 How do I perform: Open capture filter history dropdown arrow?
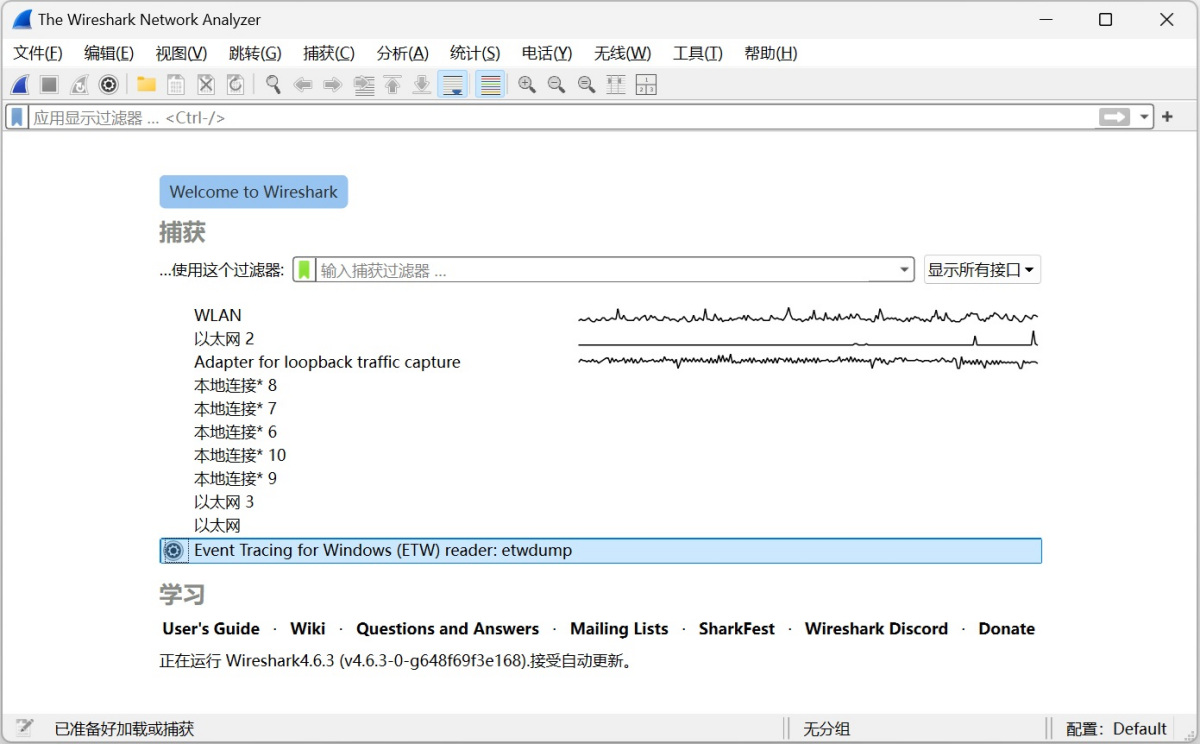coord(904,270)
